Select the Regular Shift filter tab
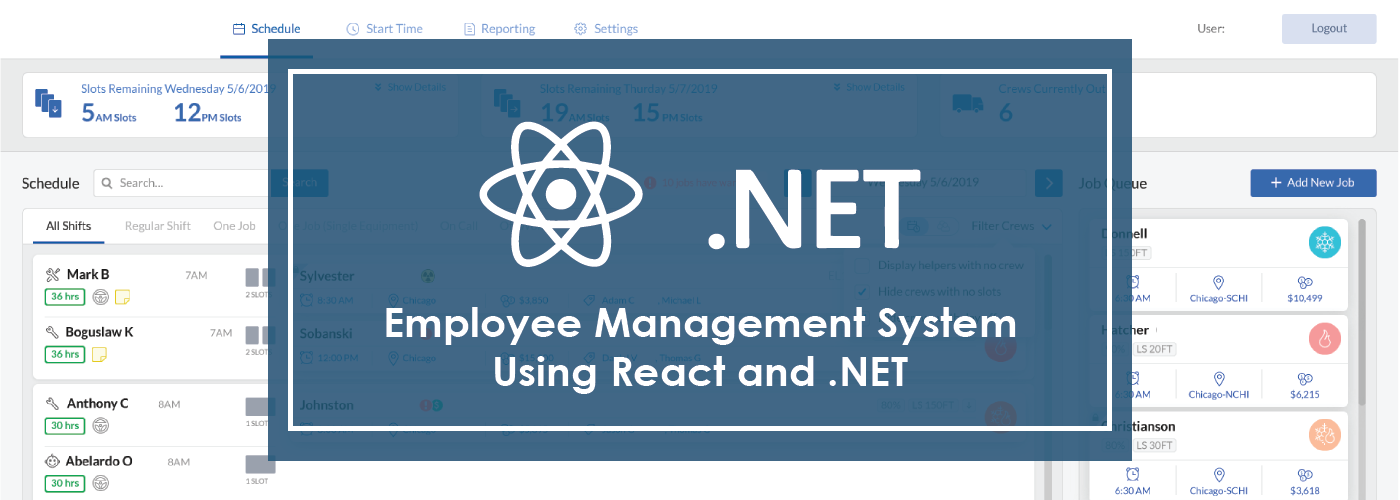Viewport: 1400px width, 500px height. pyautogui.click(x=157, y=226)
